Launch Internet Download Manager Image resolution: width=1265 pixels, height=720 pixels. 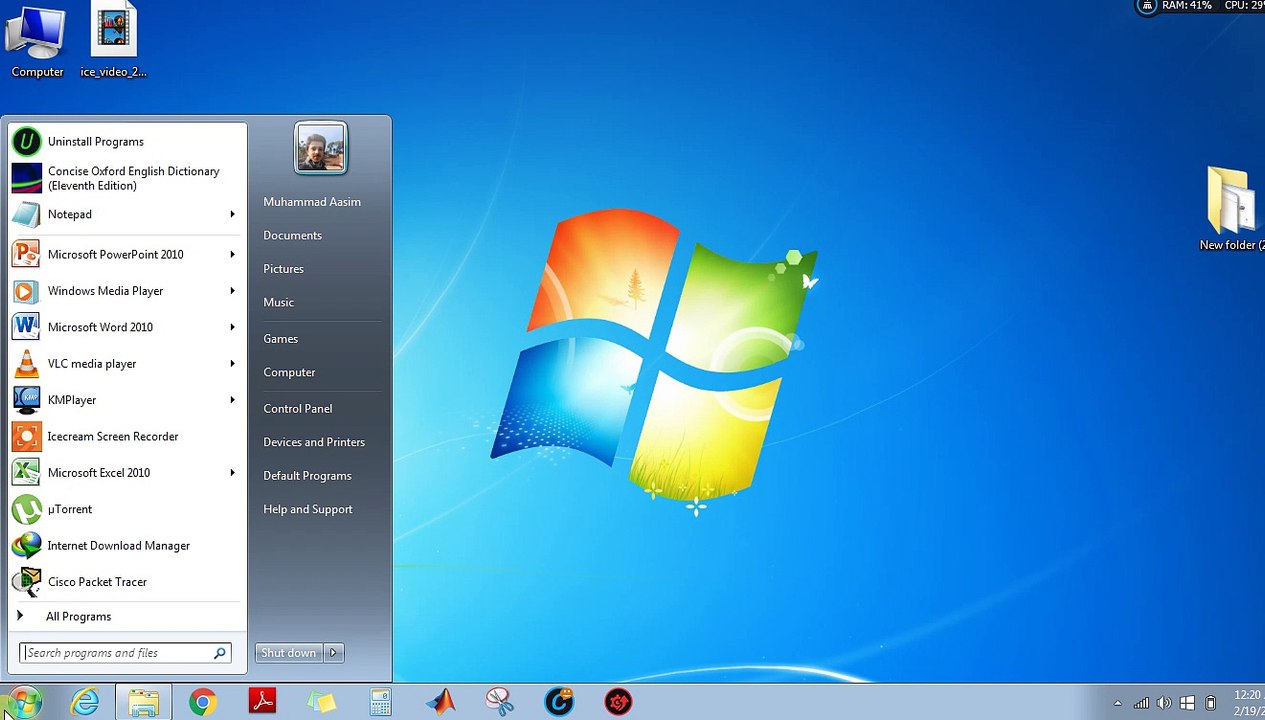(127, 546)
